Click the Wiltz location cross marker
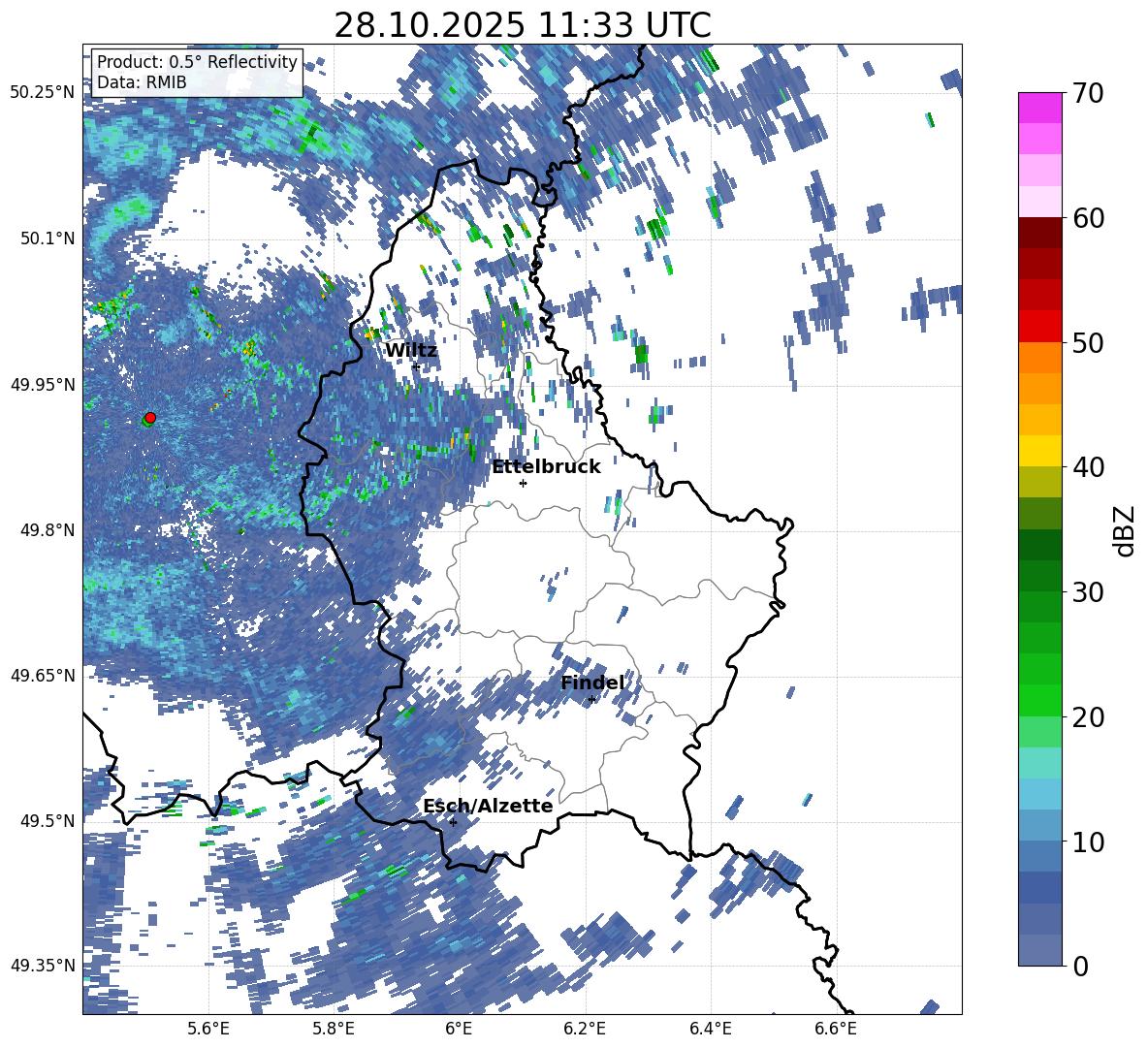The image size is (1148, 1048). [x=416, y=367]
